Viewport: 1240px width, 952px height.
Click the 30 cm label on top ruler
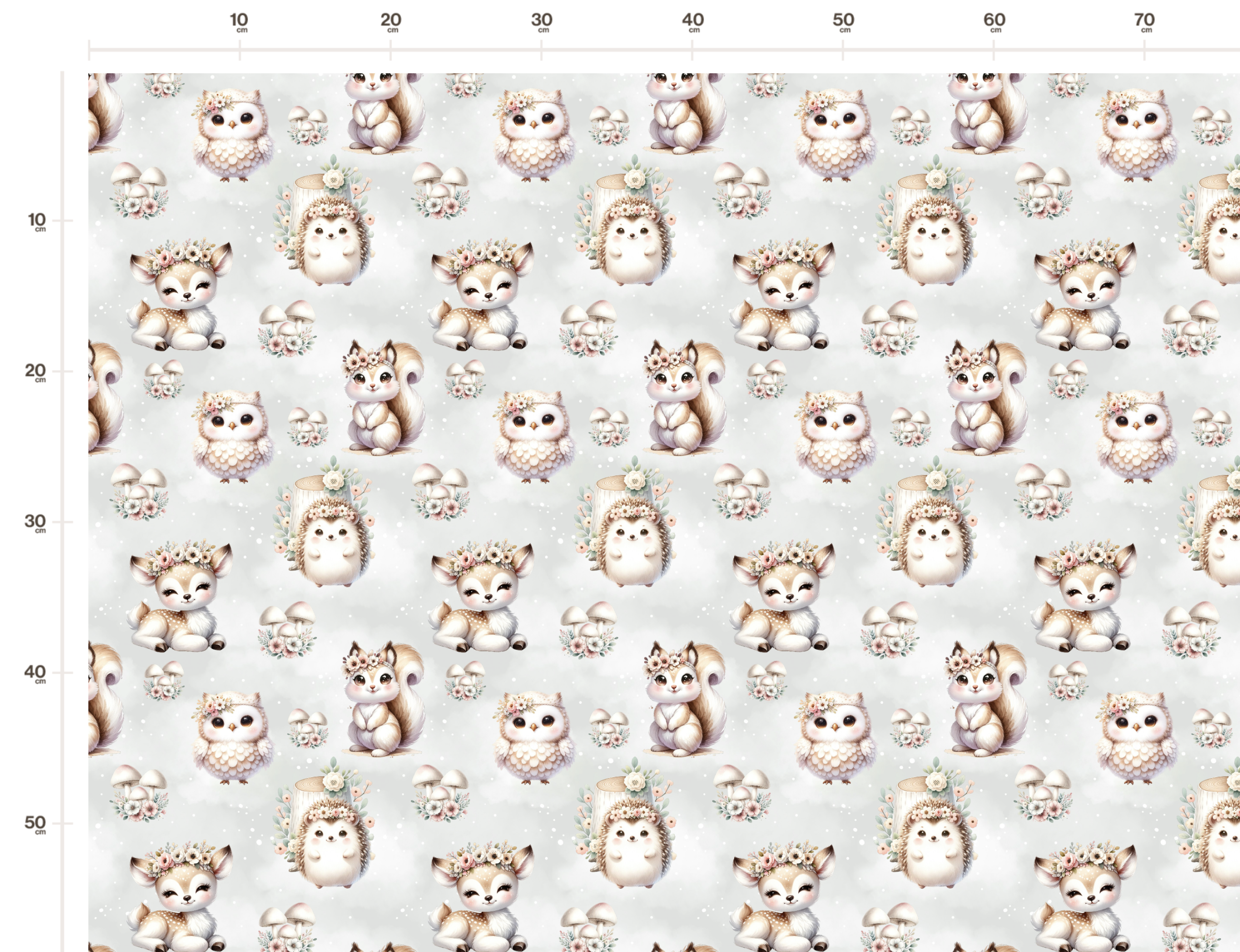[542, 22]
